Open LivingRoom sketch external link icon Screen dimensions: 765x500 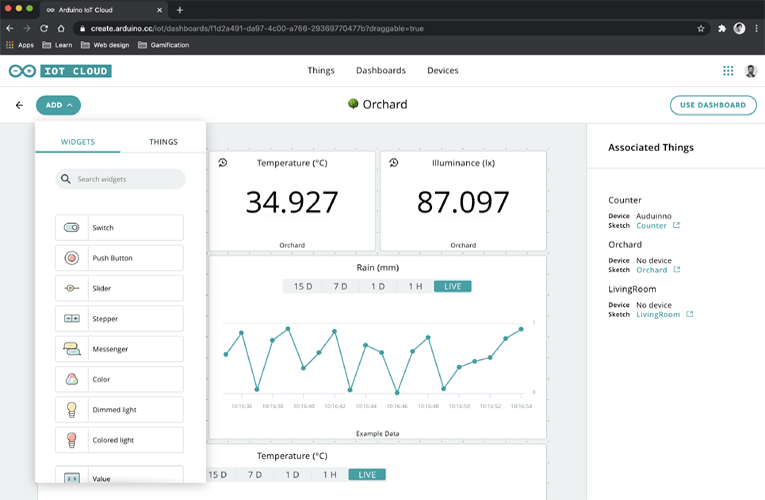(x=689, y=314)
